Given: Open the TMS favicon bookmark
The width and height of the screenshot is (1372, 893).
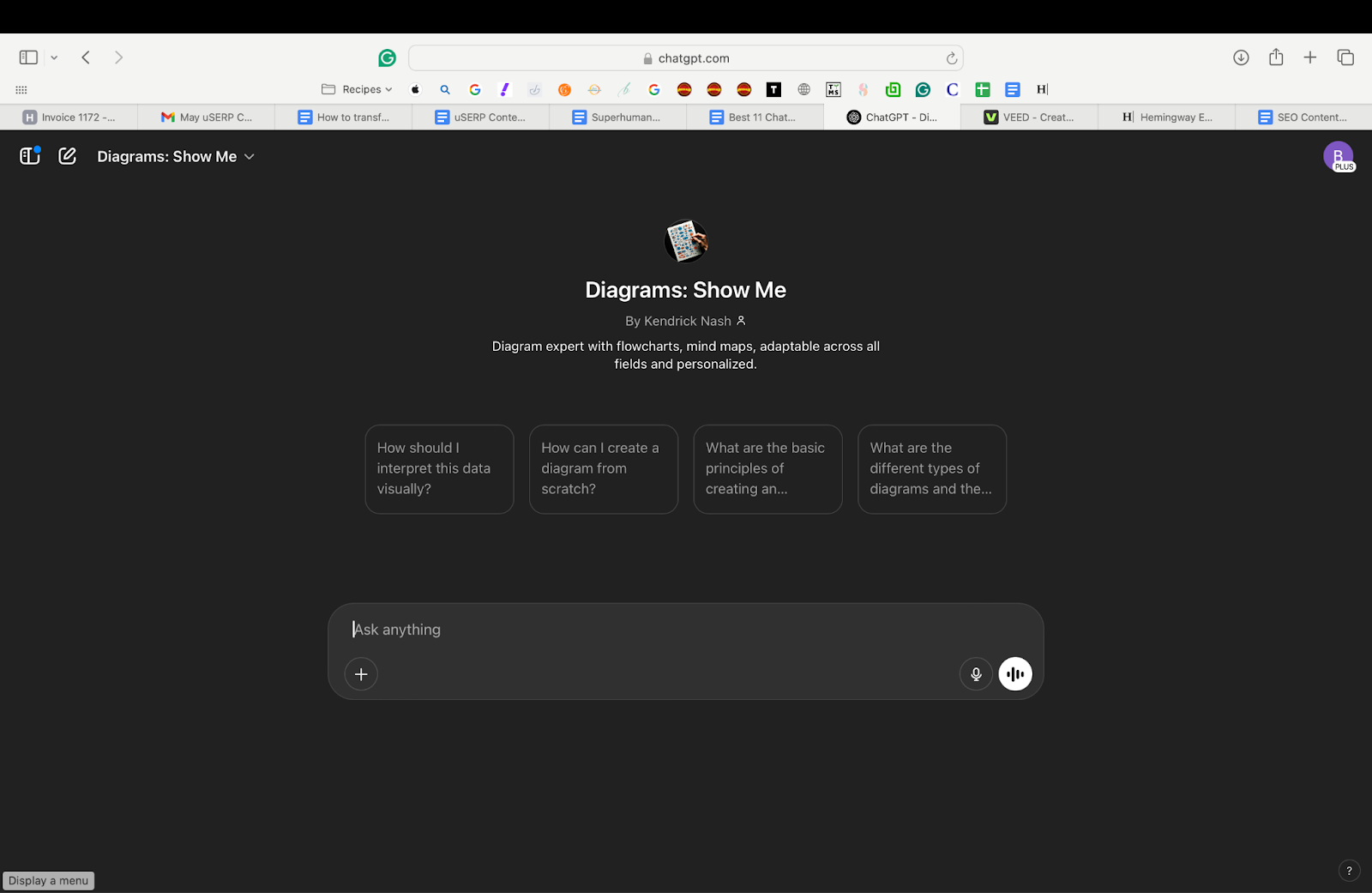Looking at the screenshot, I should coord(833,89).
